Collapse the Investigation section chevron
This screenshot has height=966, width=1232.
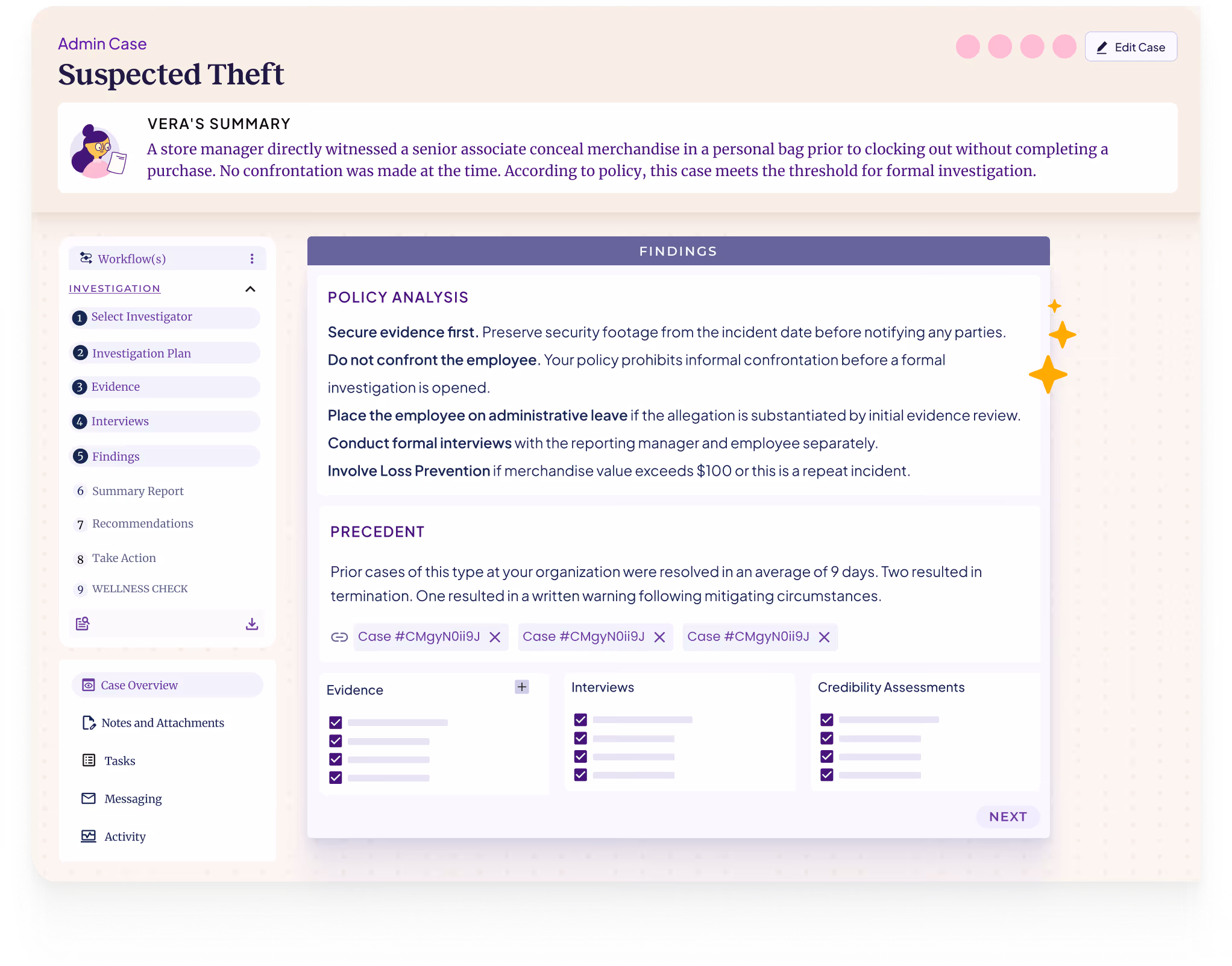coord(251,289)
